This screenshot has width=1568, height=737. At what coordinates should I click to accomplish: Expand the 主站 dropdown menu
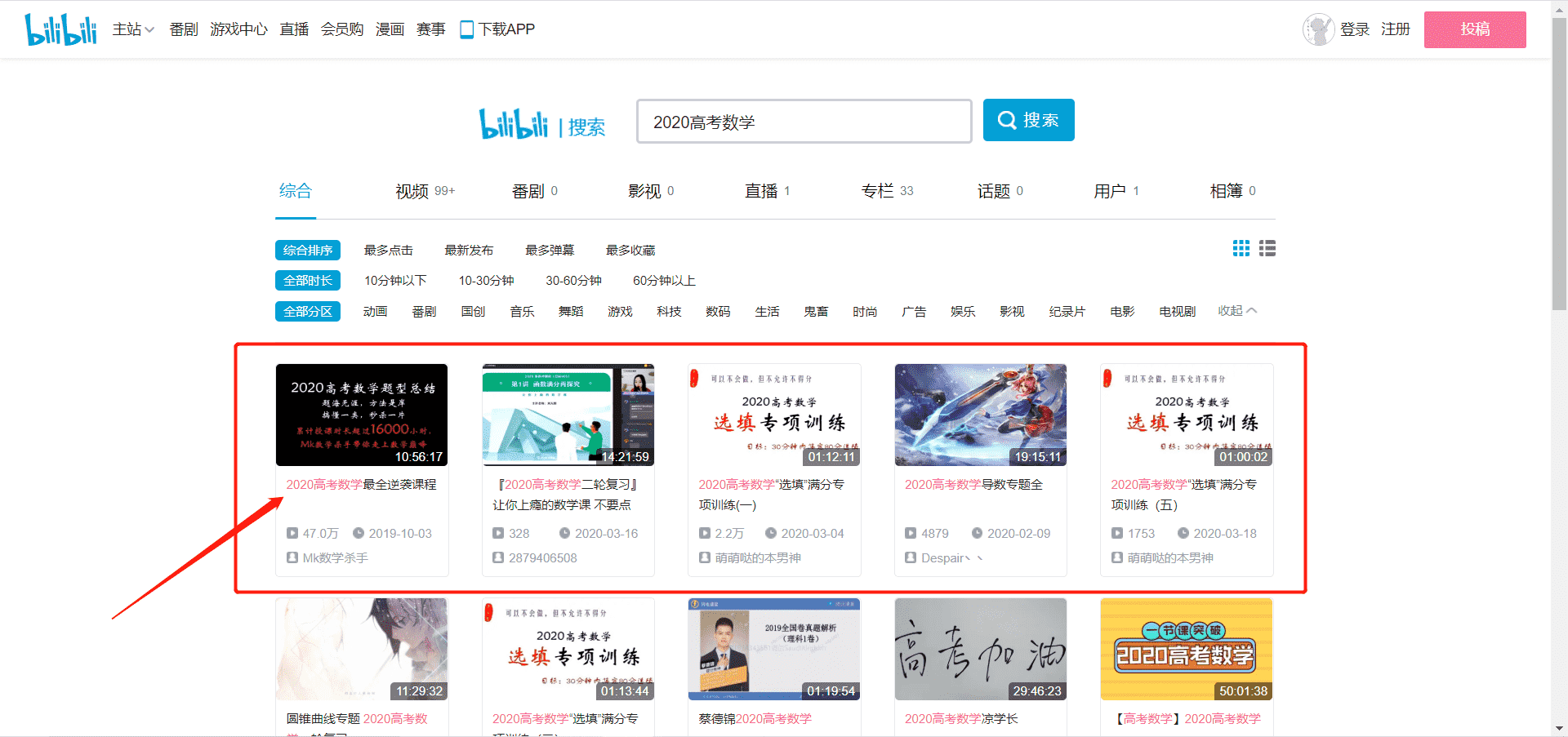pyautogui.click(x=133, y=29)
